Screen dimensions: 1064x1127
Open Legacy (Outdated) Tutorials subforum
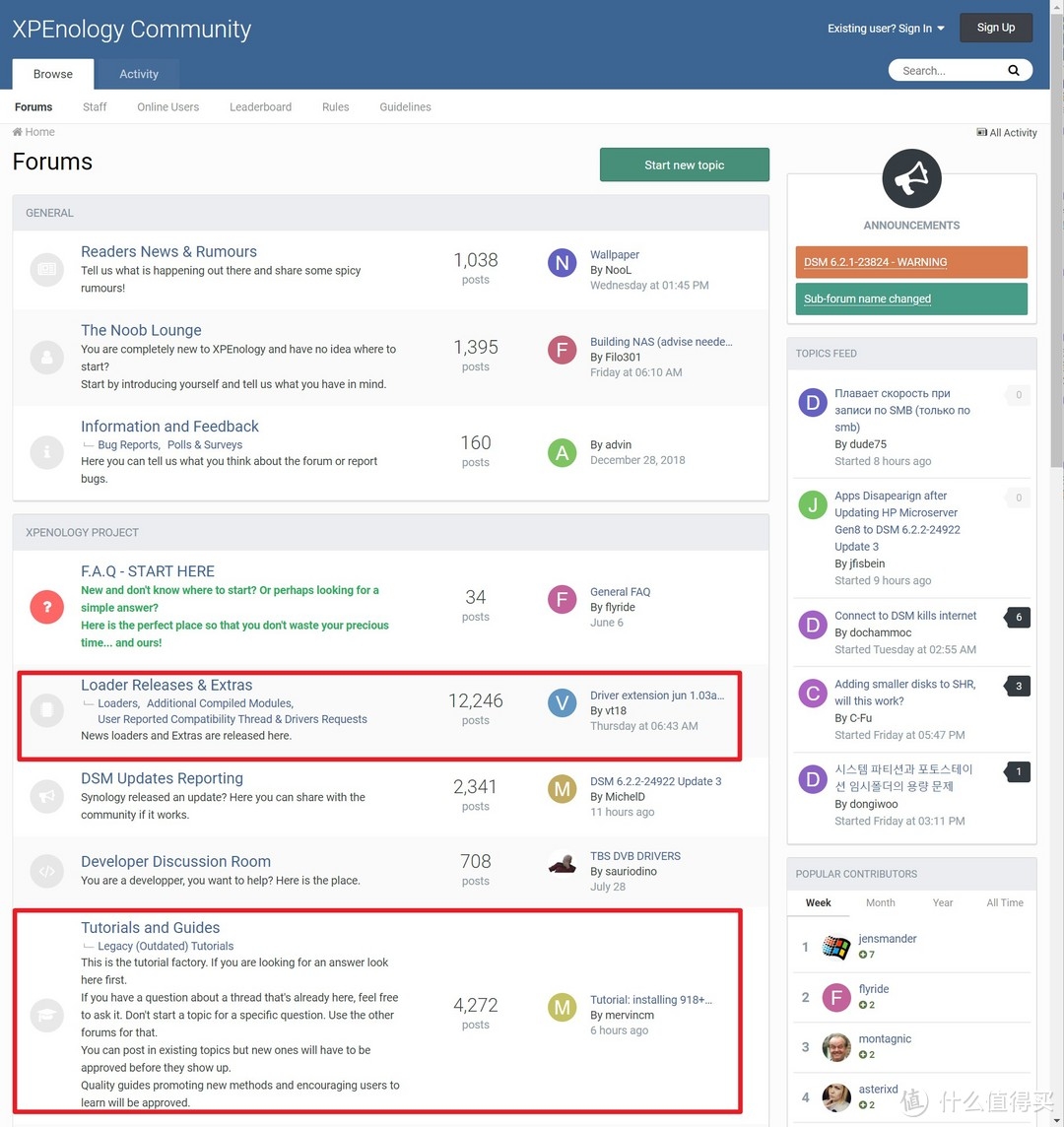coord(166,946)
